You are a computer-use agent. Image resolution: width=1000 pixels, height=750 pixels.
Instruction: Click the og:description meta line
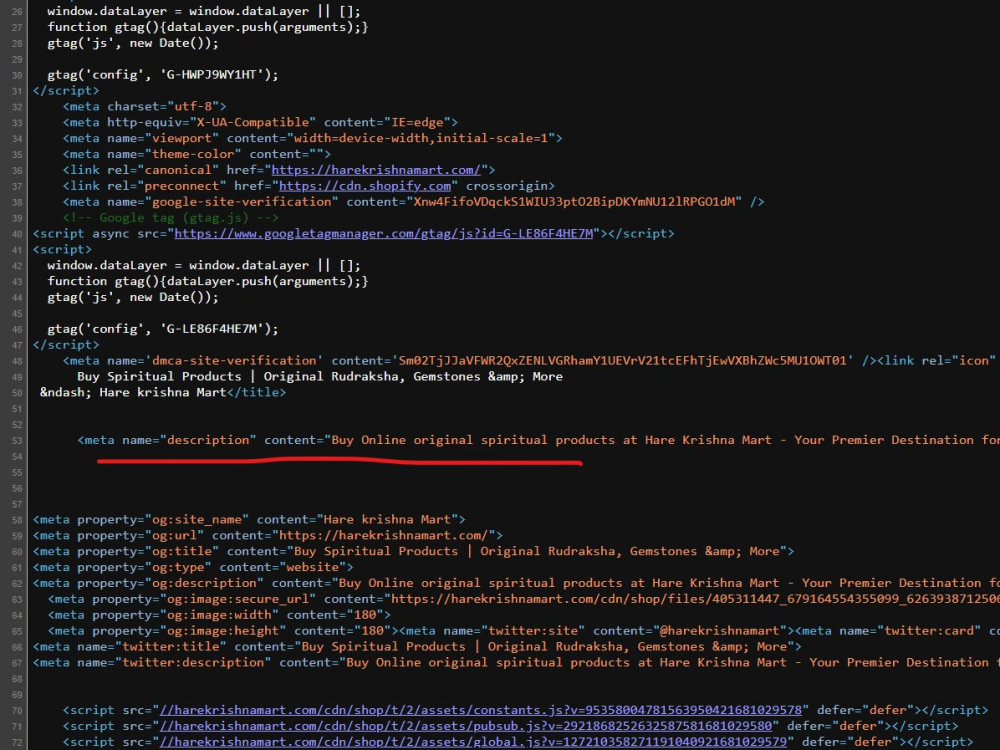516,584
